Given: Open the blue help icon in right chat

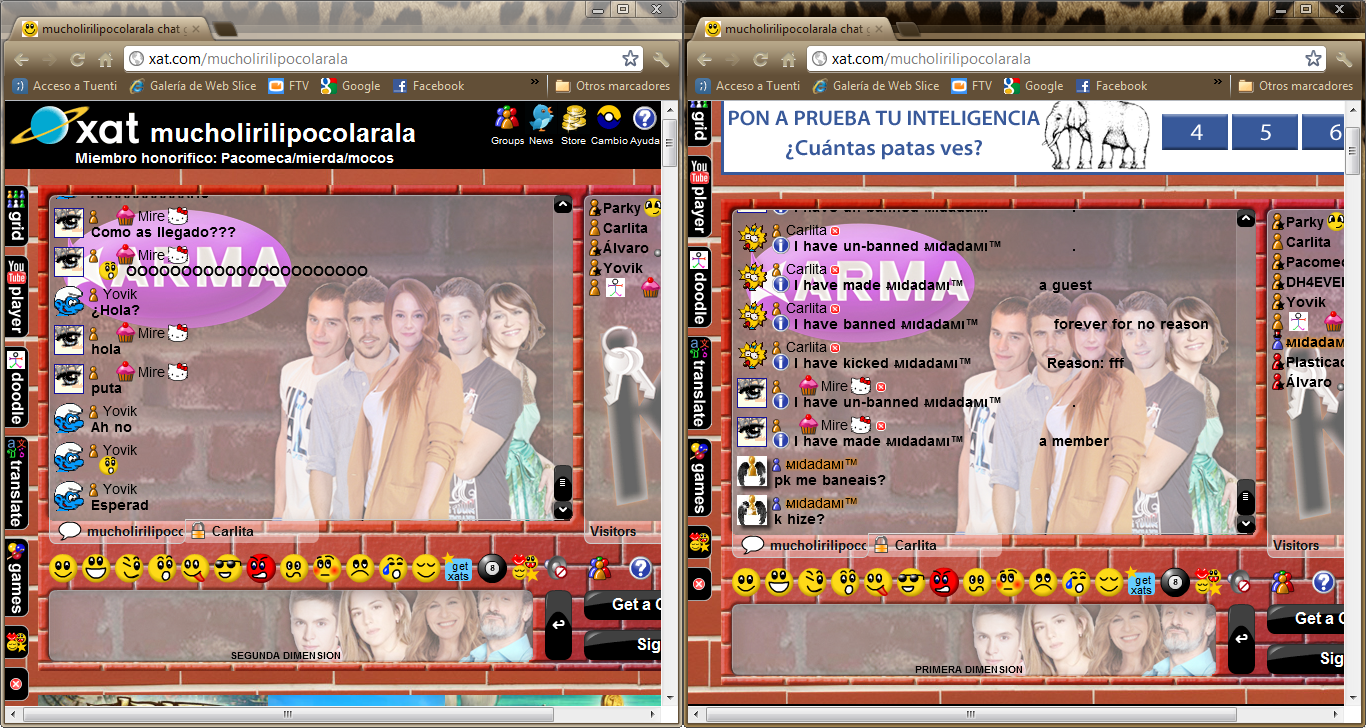Looking at the screenshot, I should pos(1323,581).
